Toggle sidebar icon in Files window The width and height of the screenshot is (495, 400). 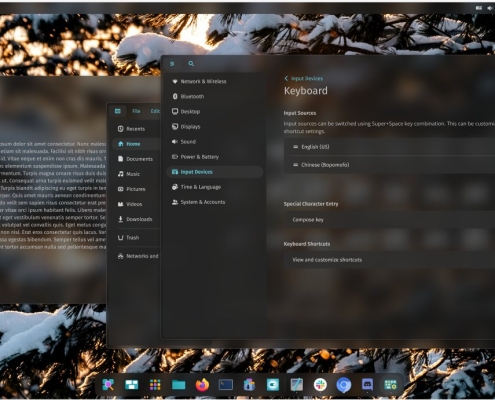(x=118, y=111)
